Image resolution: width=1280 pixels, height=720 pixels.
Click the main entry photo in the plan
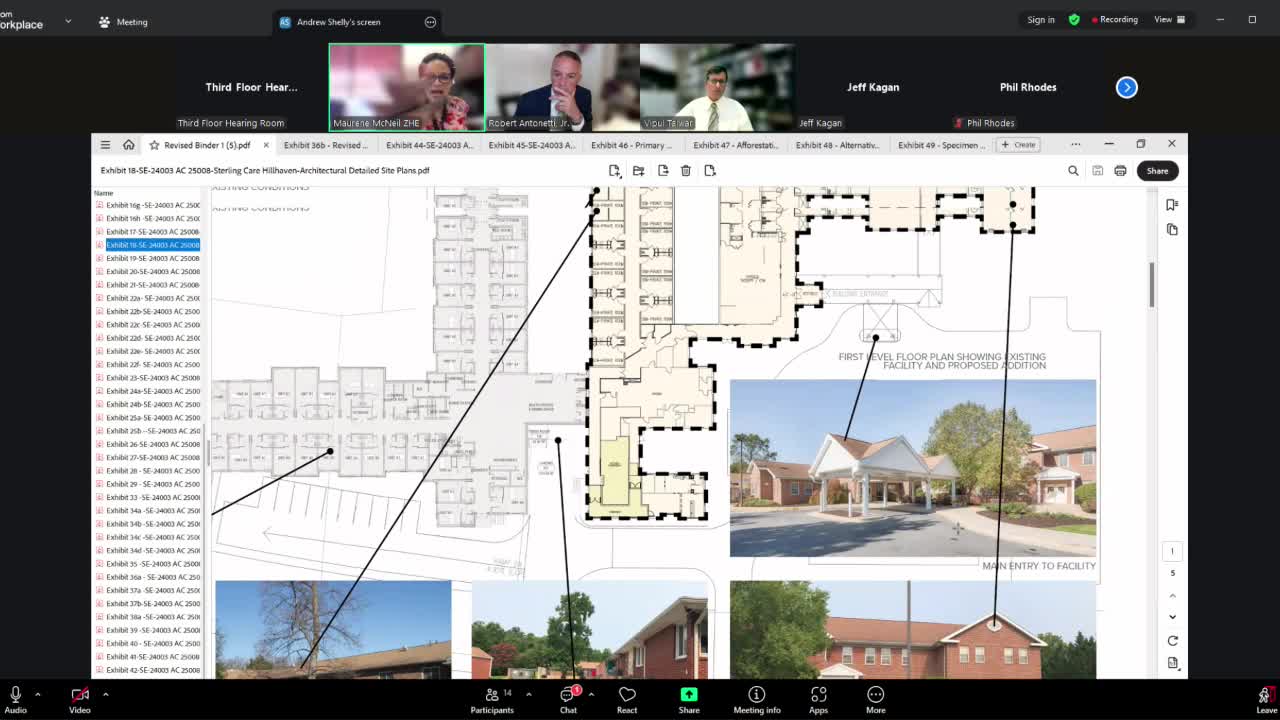[912, 468]
